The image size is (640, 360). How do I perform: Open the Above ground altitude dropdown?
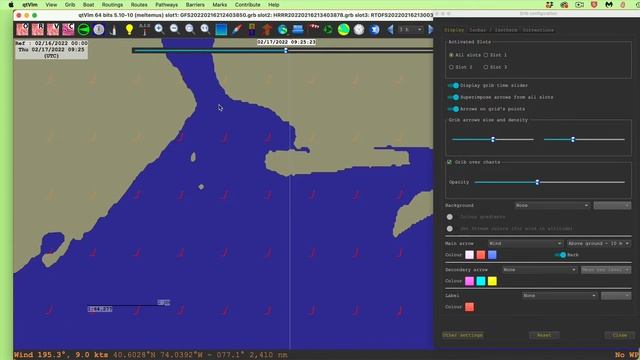coord(599,243)
